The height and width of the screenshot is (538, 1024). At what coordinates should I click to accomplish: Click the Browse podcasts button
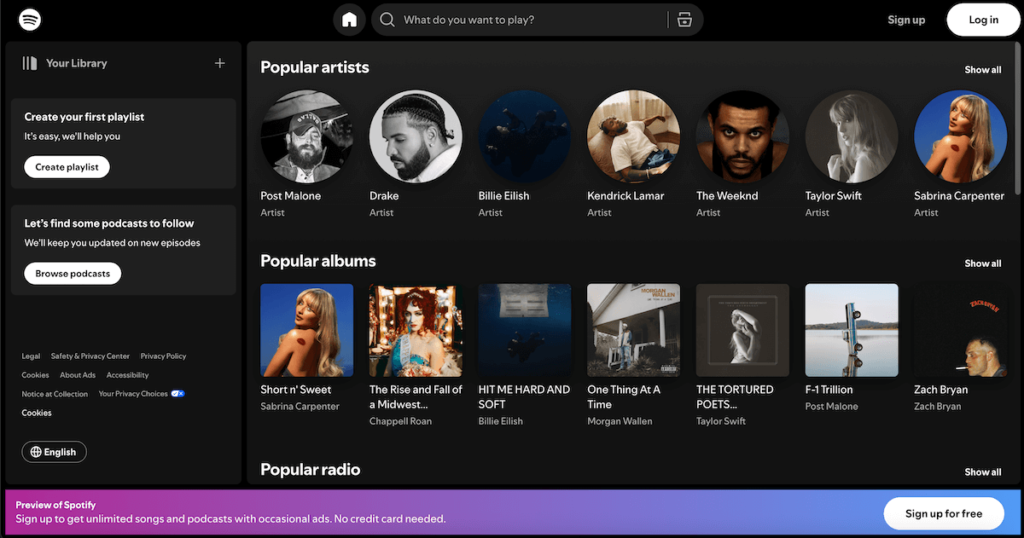[72, 273]
